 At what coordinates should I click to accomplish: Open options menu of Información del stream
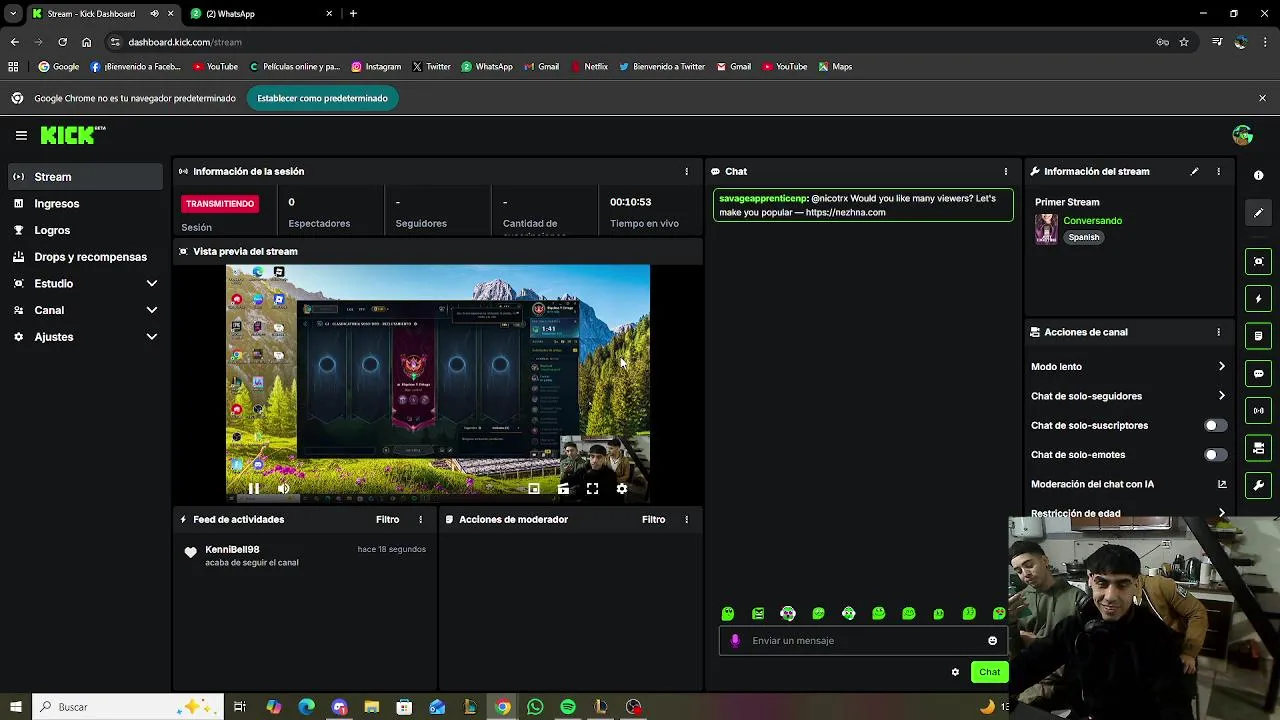click(x=1218, y=171)
